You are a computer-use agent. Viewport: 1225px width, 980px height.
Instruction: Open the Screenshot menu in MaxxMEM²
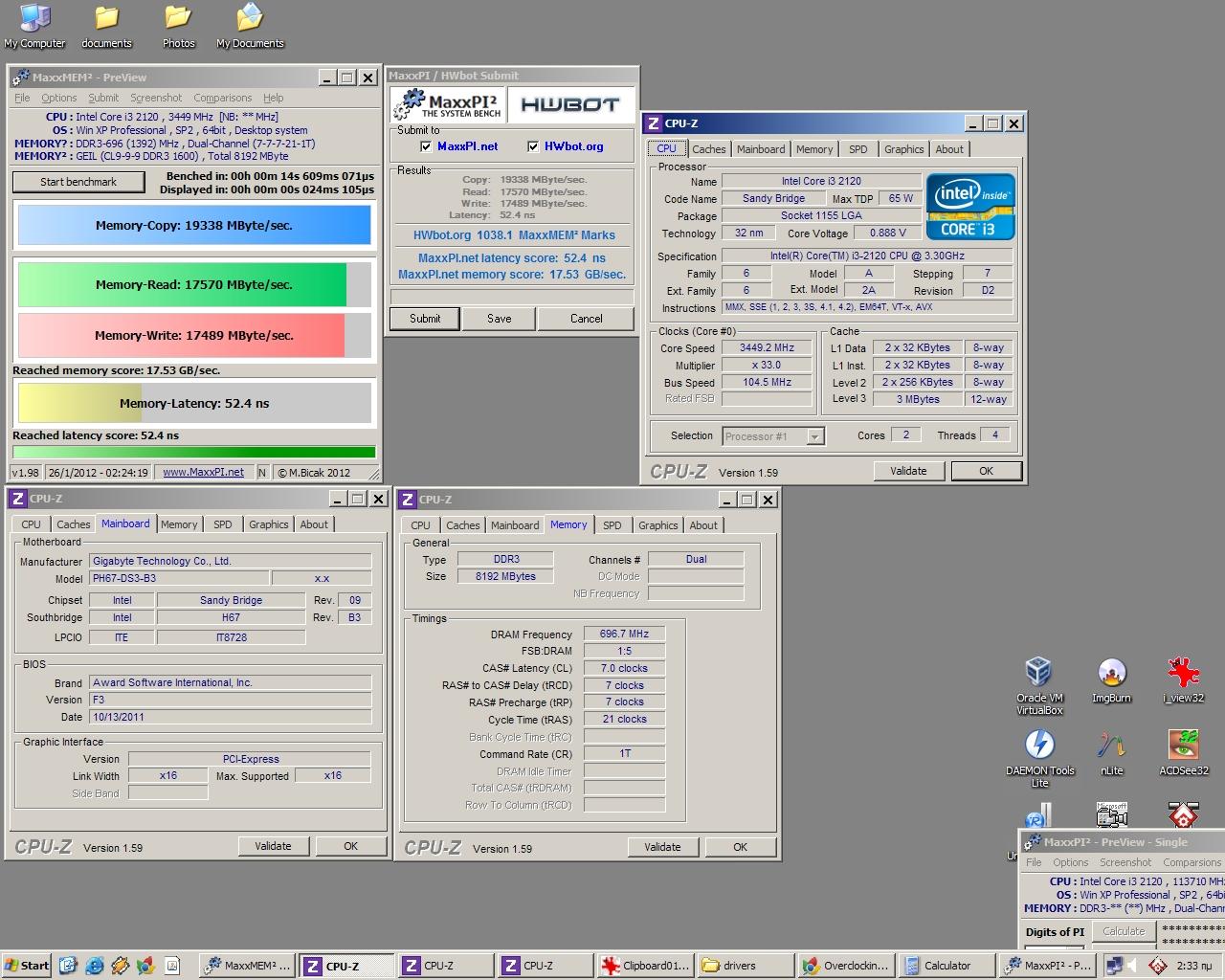pyautogui.click(x=156, y=98)
